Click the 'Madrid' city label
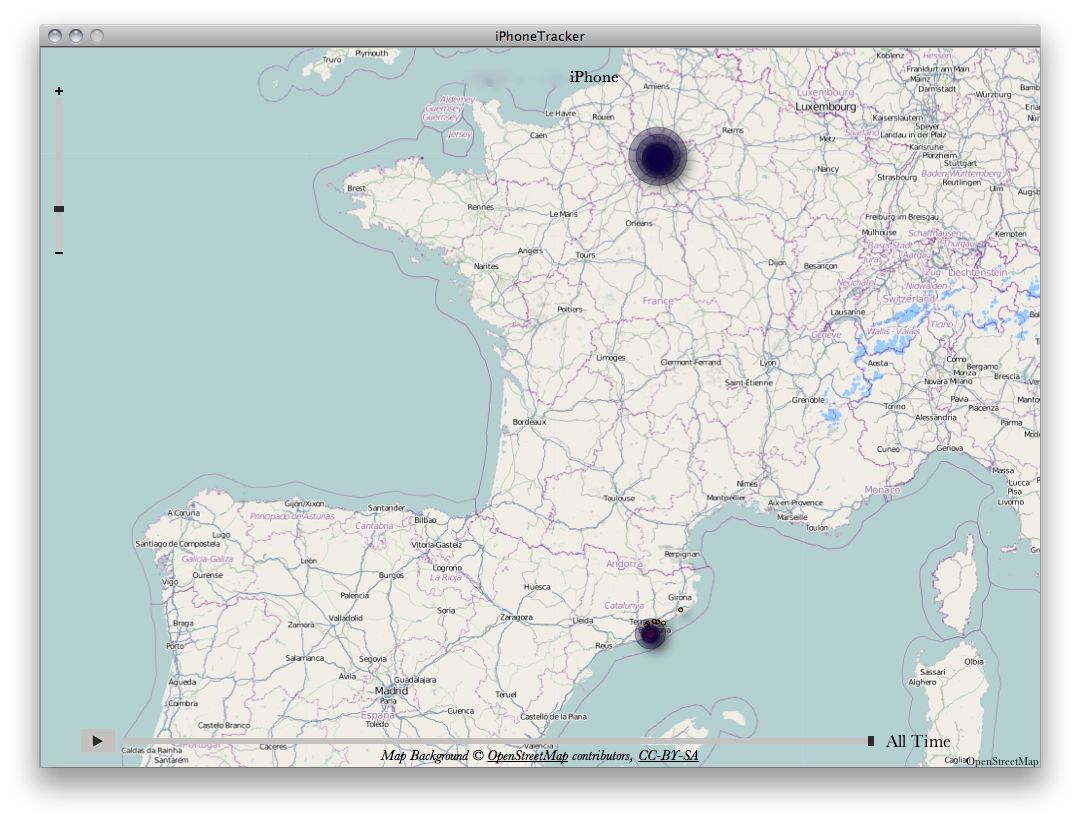 coord(391,690)
